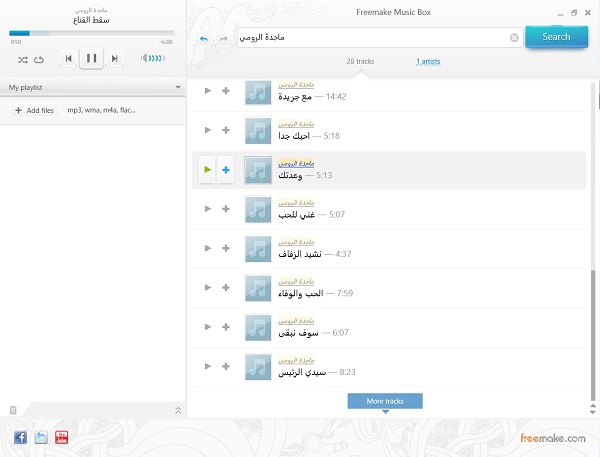Collapse playlist panel with double chevron

click(178, 411)
